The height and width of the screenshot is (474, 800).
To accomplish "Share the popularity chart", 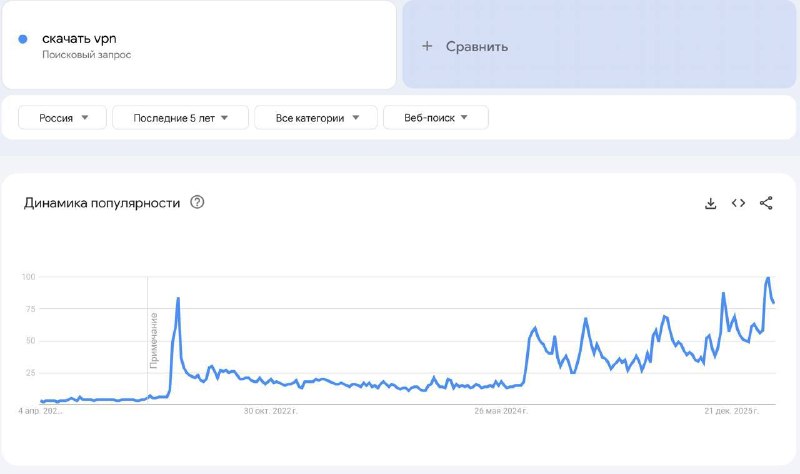I will coord(766,203).
